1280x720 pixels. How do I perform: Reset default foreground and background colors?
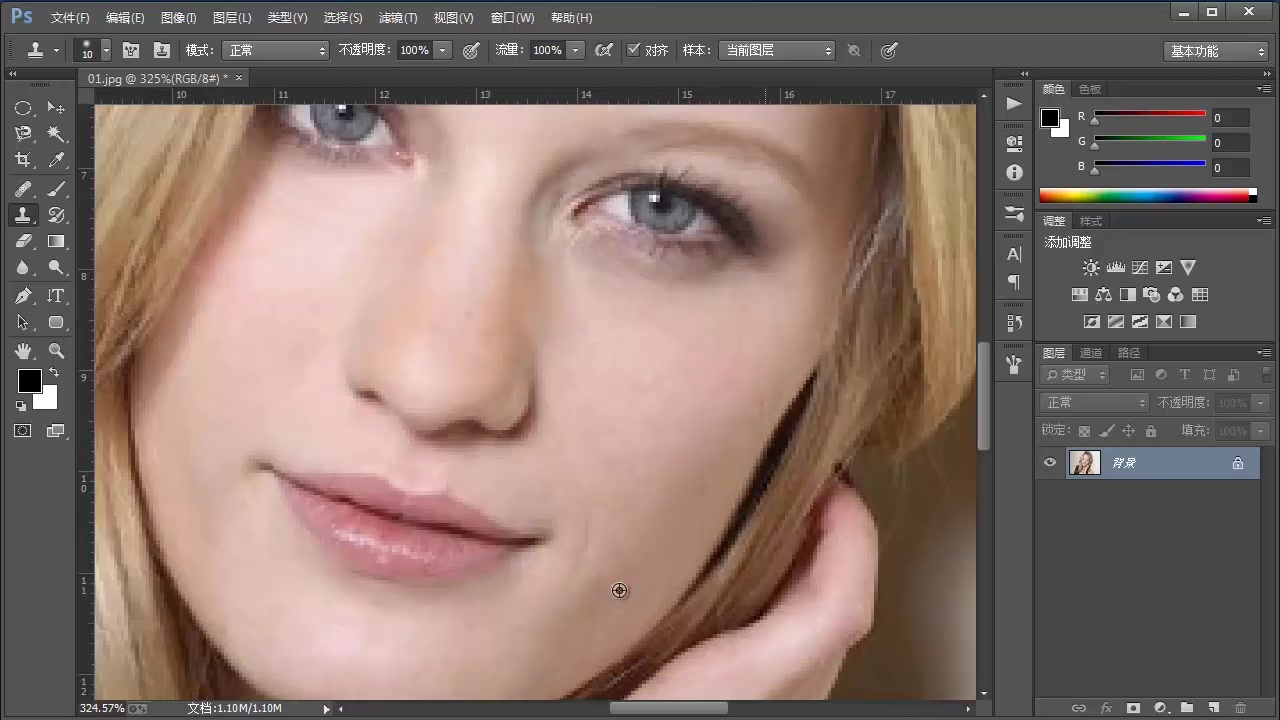coord(21,405)
